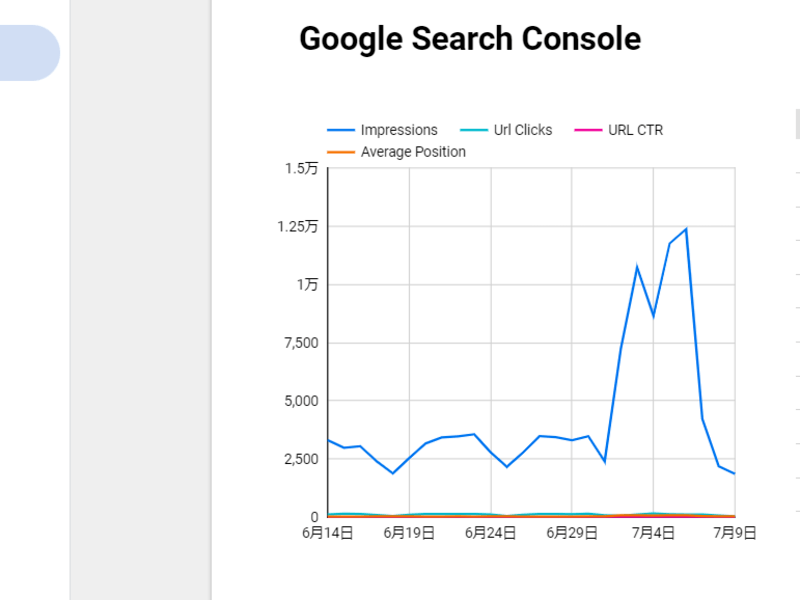Click the magenta URL CTR legend swatch
The image size is (800, 600).
pyautogui.click(x=588, y=130)
